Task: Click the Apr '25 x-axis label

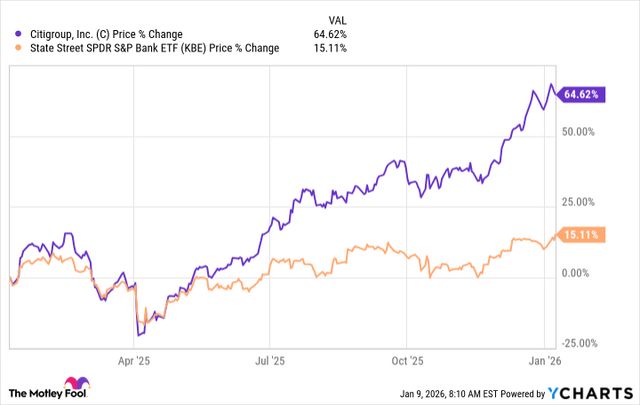Action: pos(136,357)
